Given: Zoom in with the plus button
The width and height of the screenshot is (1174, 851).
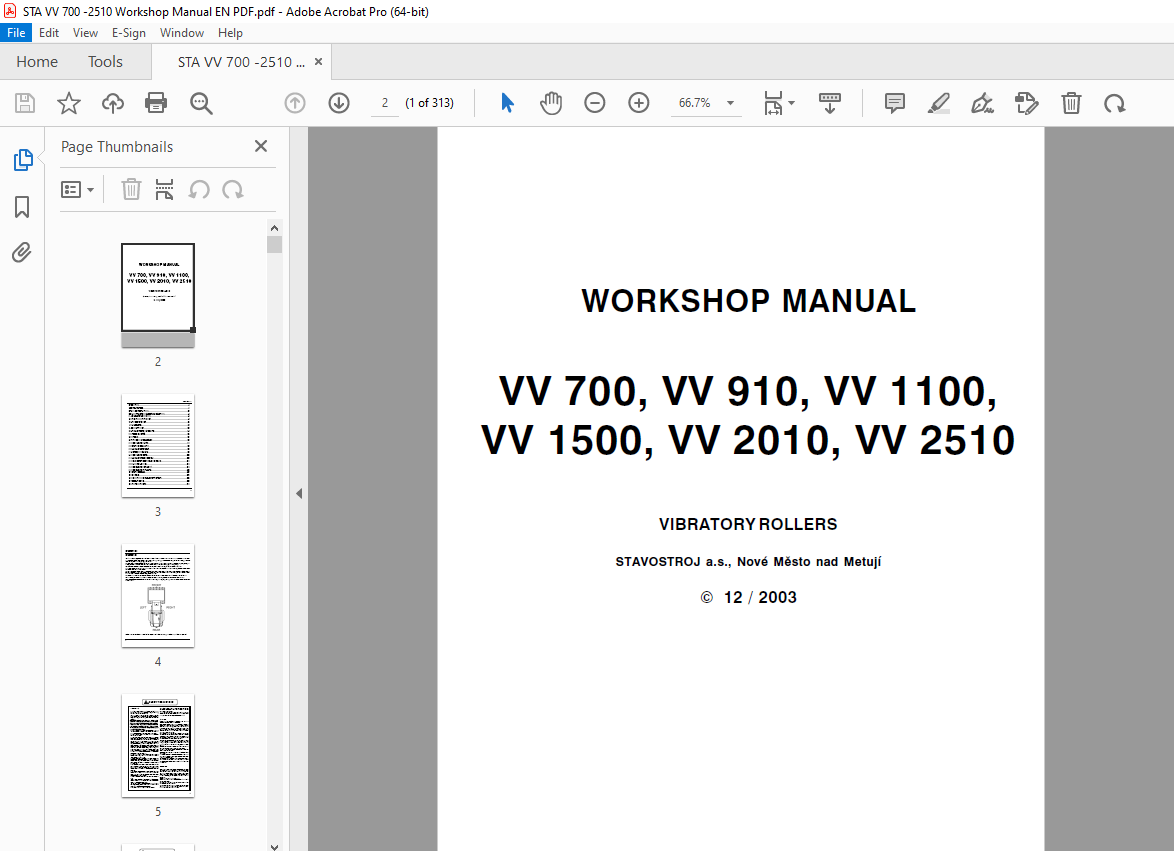Looking at the screenshot, I should (639, 103).
